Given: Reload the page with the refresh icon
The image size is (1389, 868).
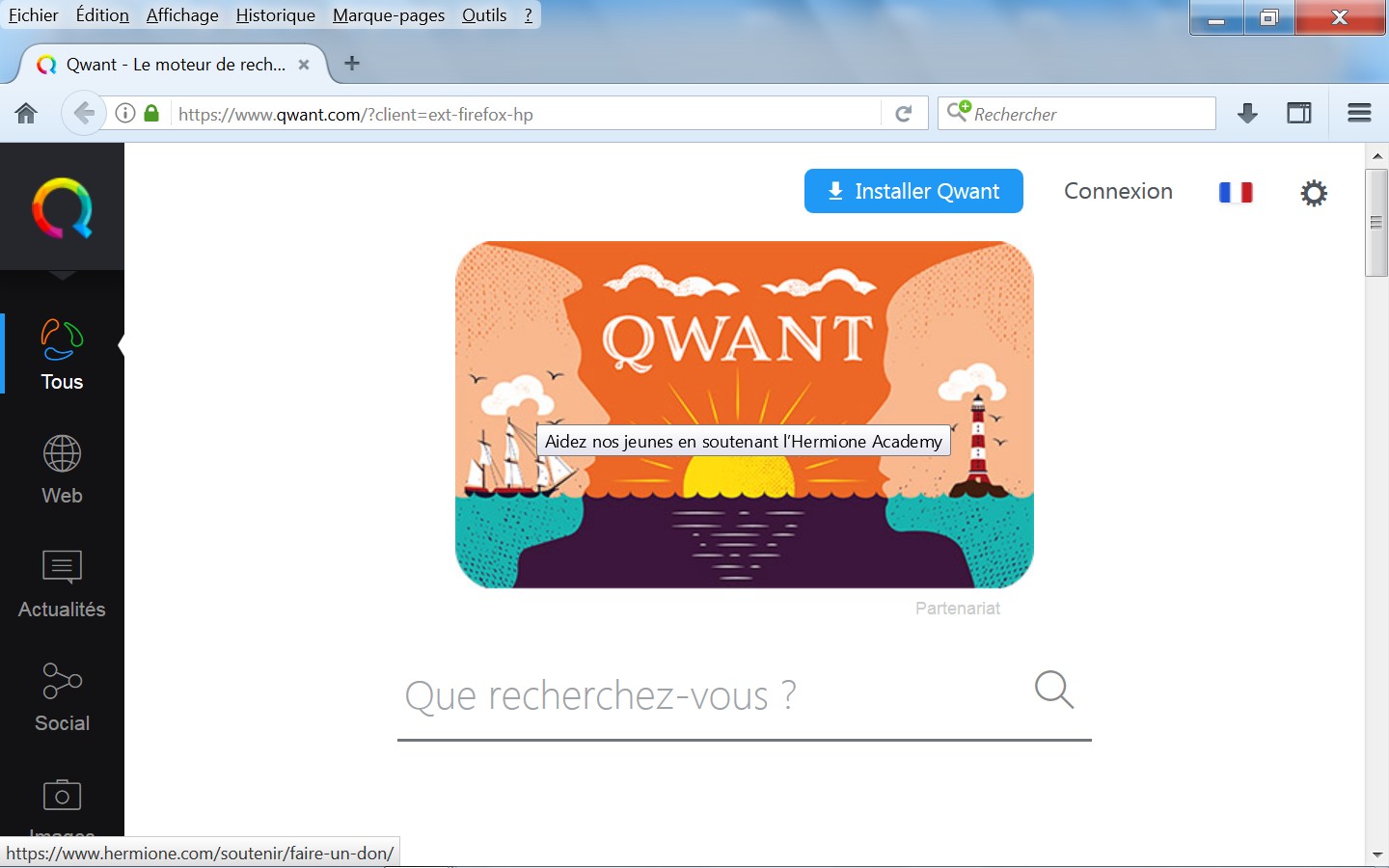Looking at the screenshot, I should [904, 114].
